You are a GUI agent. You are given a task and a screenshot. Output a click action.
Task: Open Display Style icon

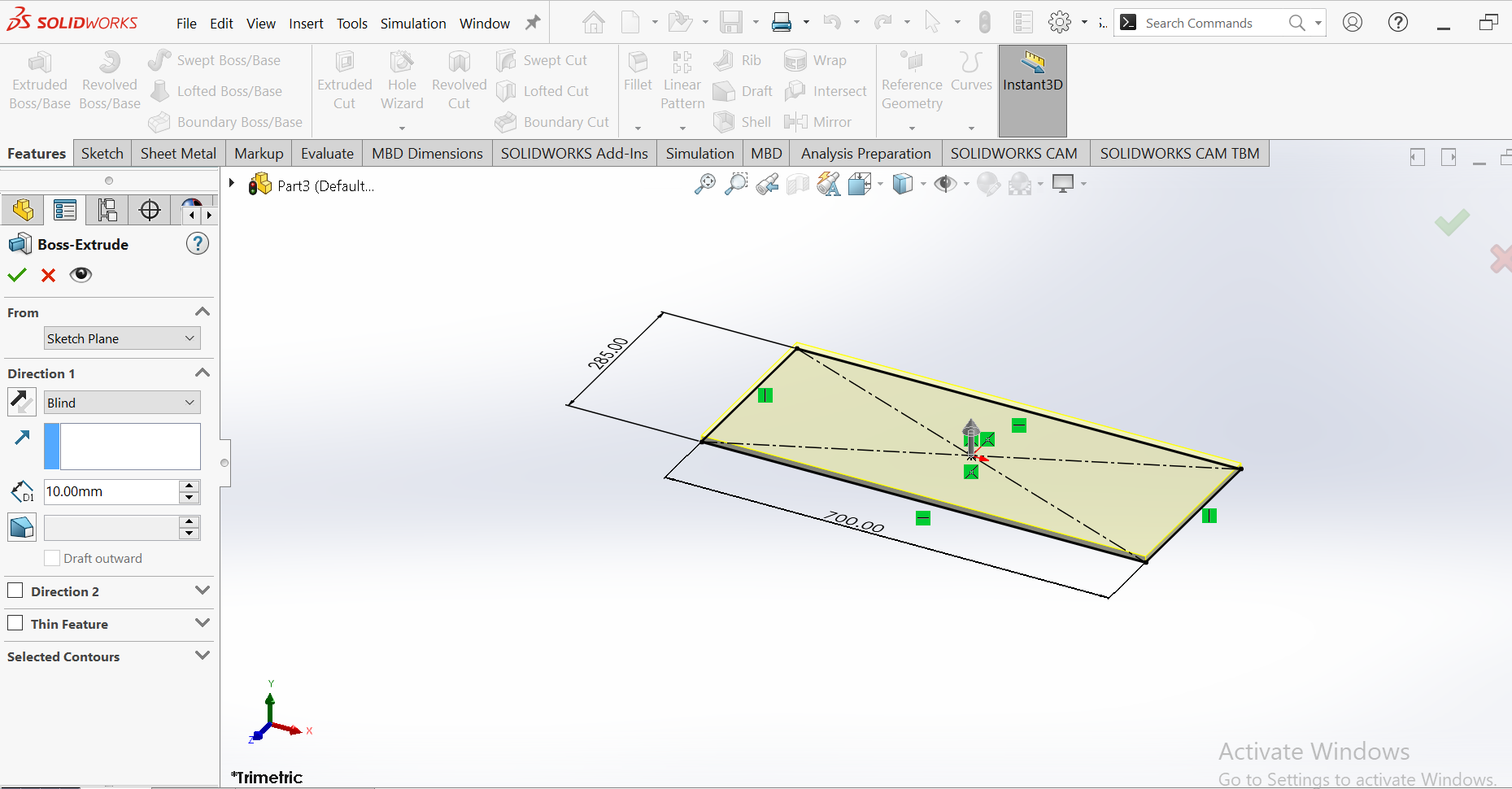click(903, 185)
